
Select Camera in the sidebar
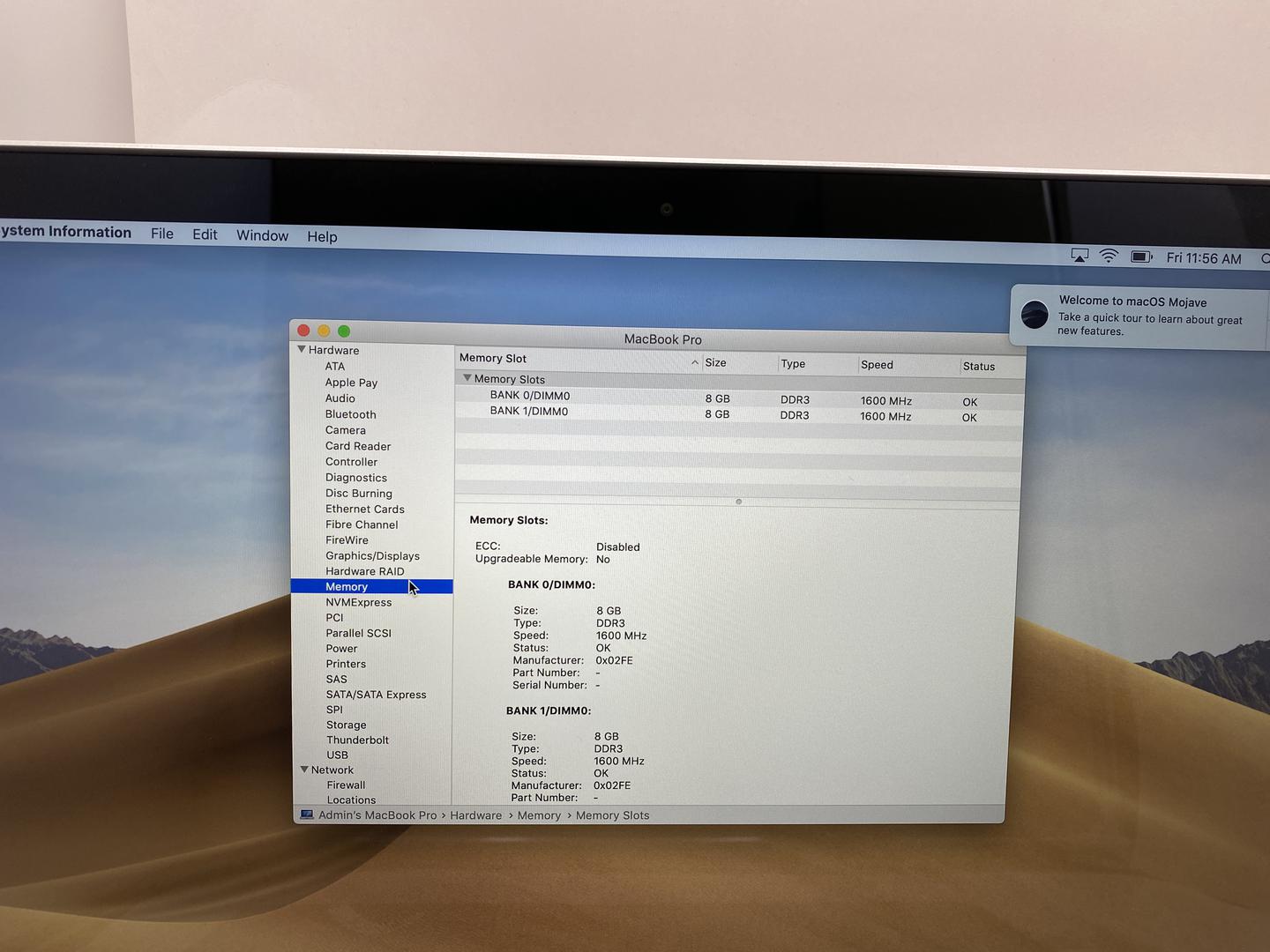346,429
